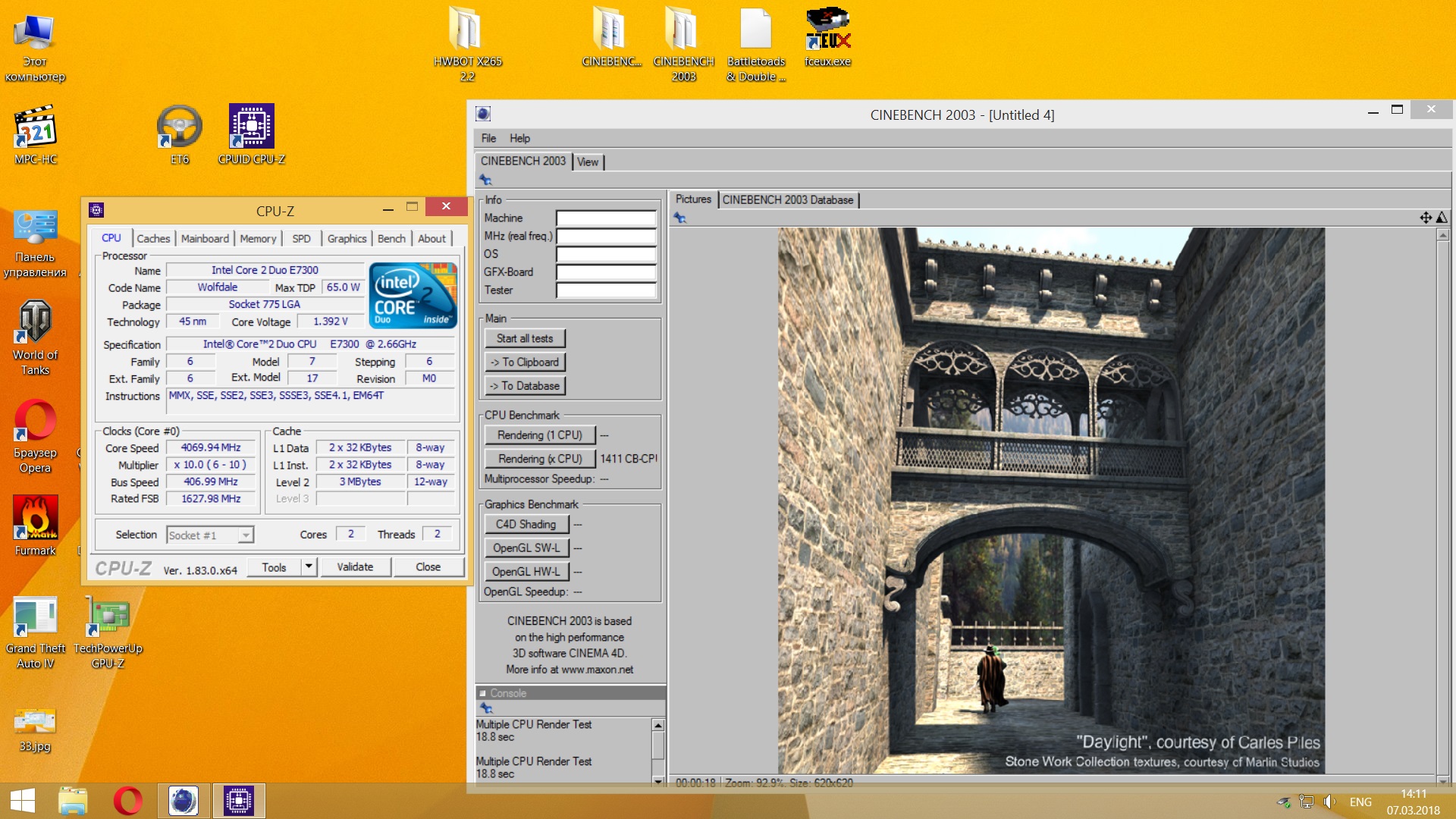Click the pin icon below the CINEBENCH 2003 tab

click(x=485, y=180)
